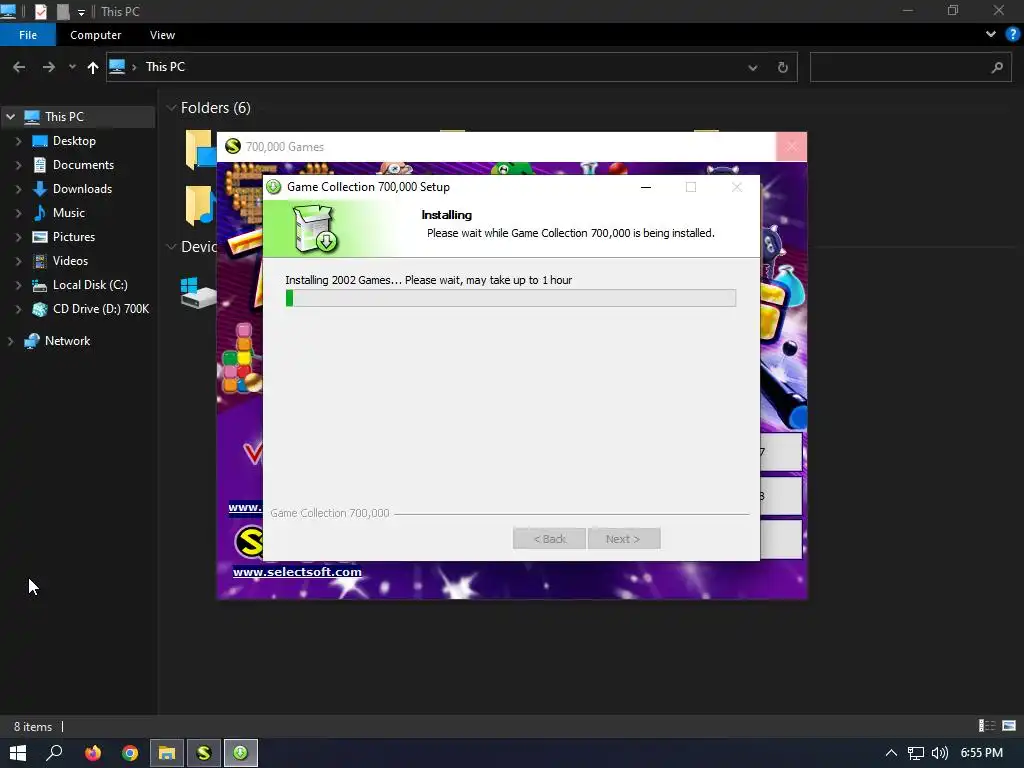Viewport: 1024px width, 768px height.
Task: Collapse the Folders (6) group
Action: click(x=172, y=108)
